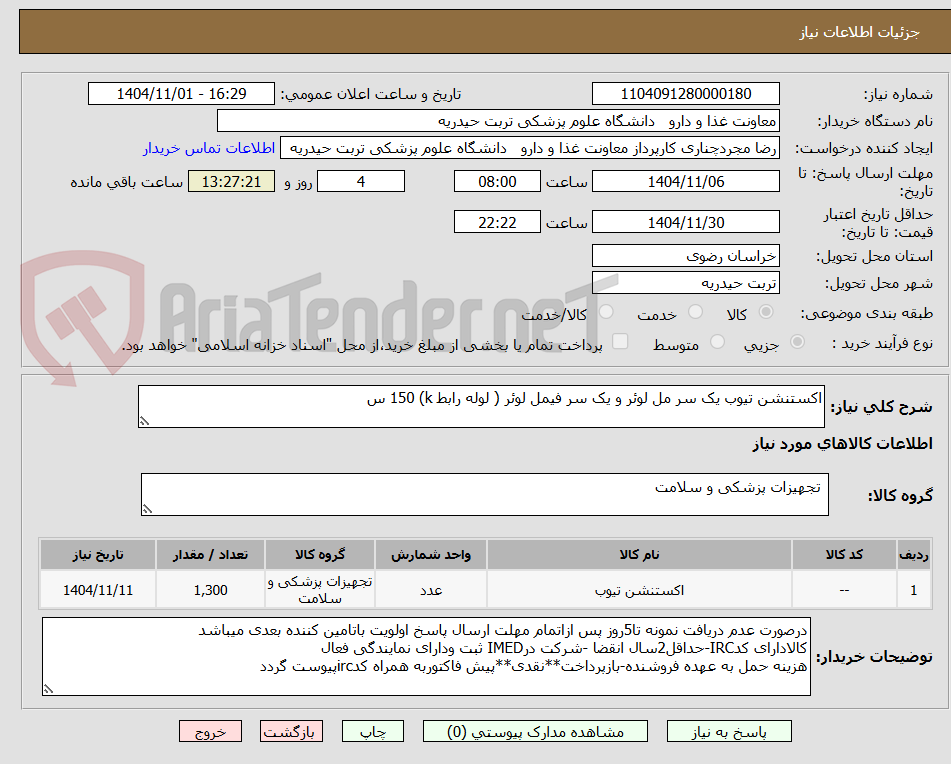Viewport: 951px width, 764px height.
Task: Click the response deadline date 1404/11/06
Action: point(685,181)
